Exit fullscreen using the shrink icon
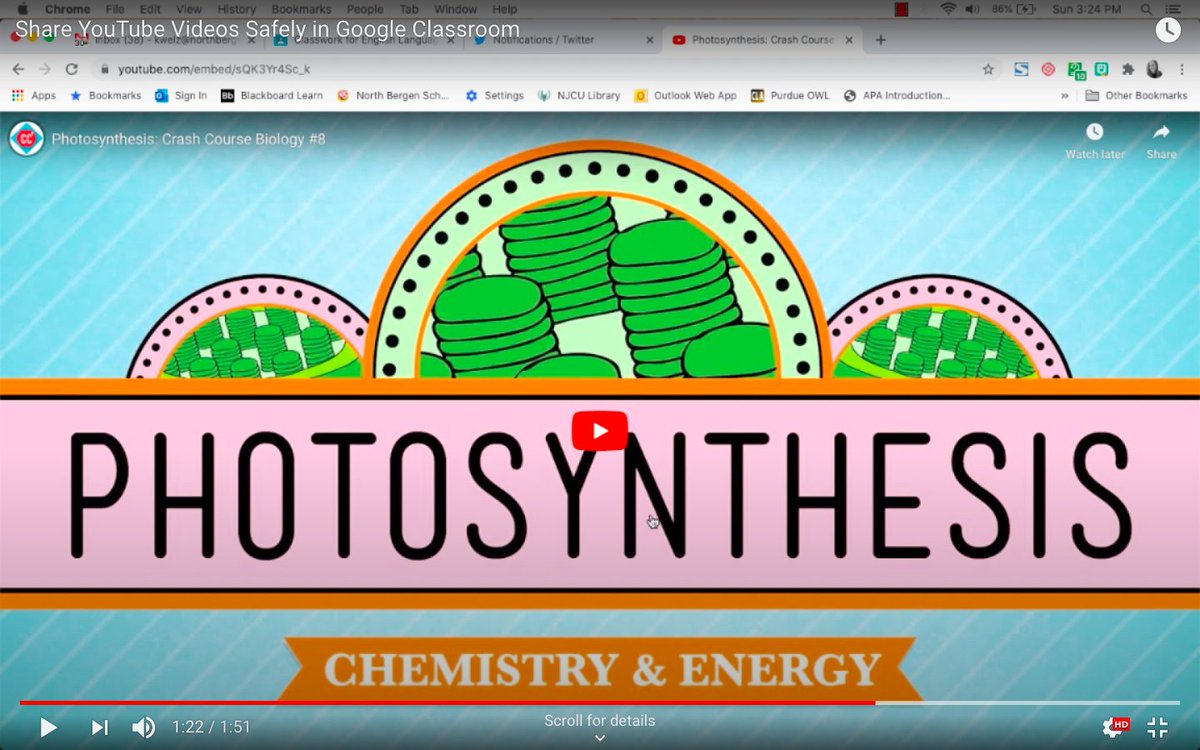The width and height of the screenshot is (1200, 750). 1158,728
